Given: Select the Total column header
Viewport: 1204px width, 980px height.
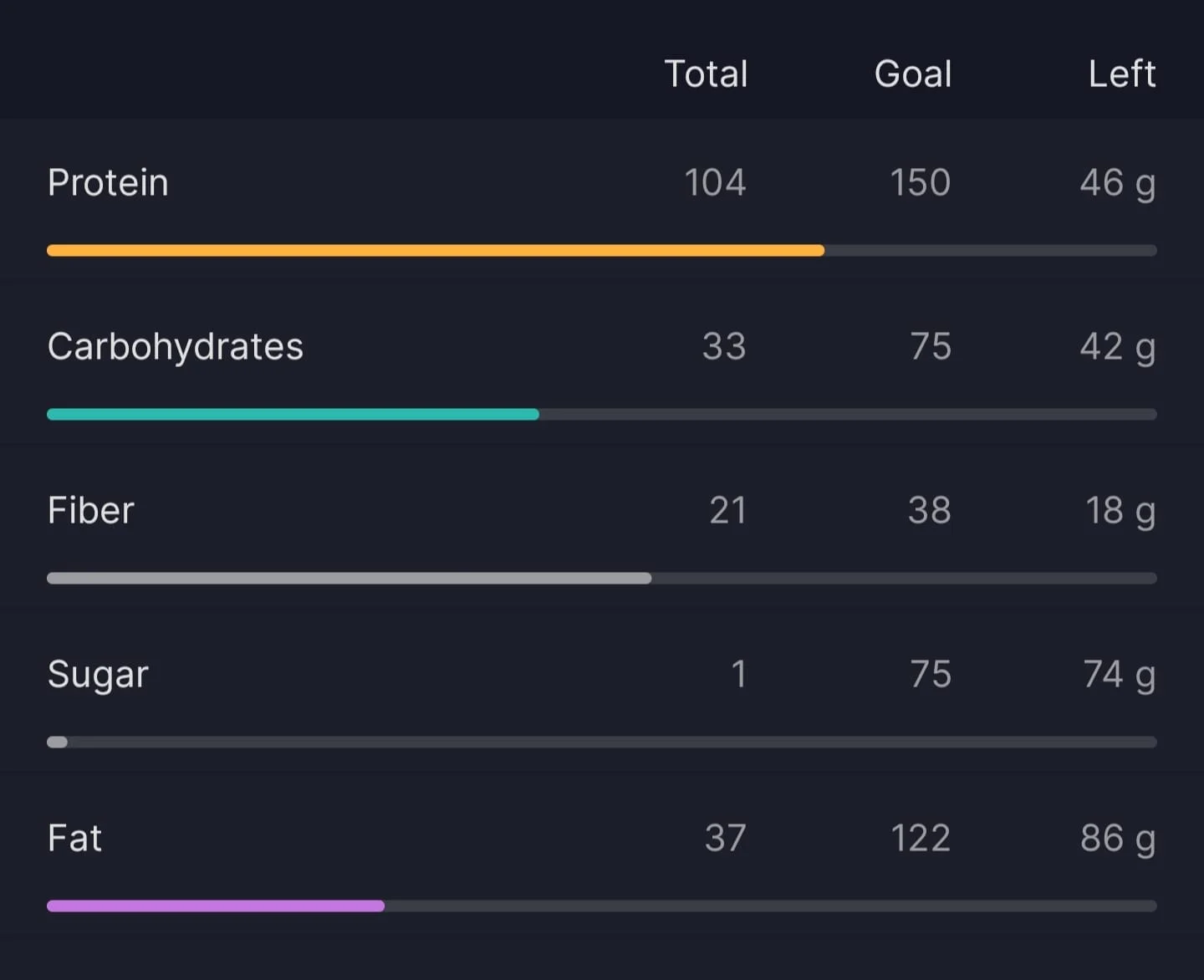Looking at the screenshot, I should [706, 74].
